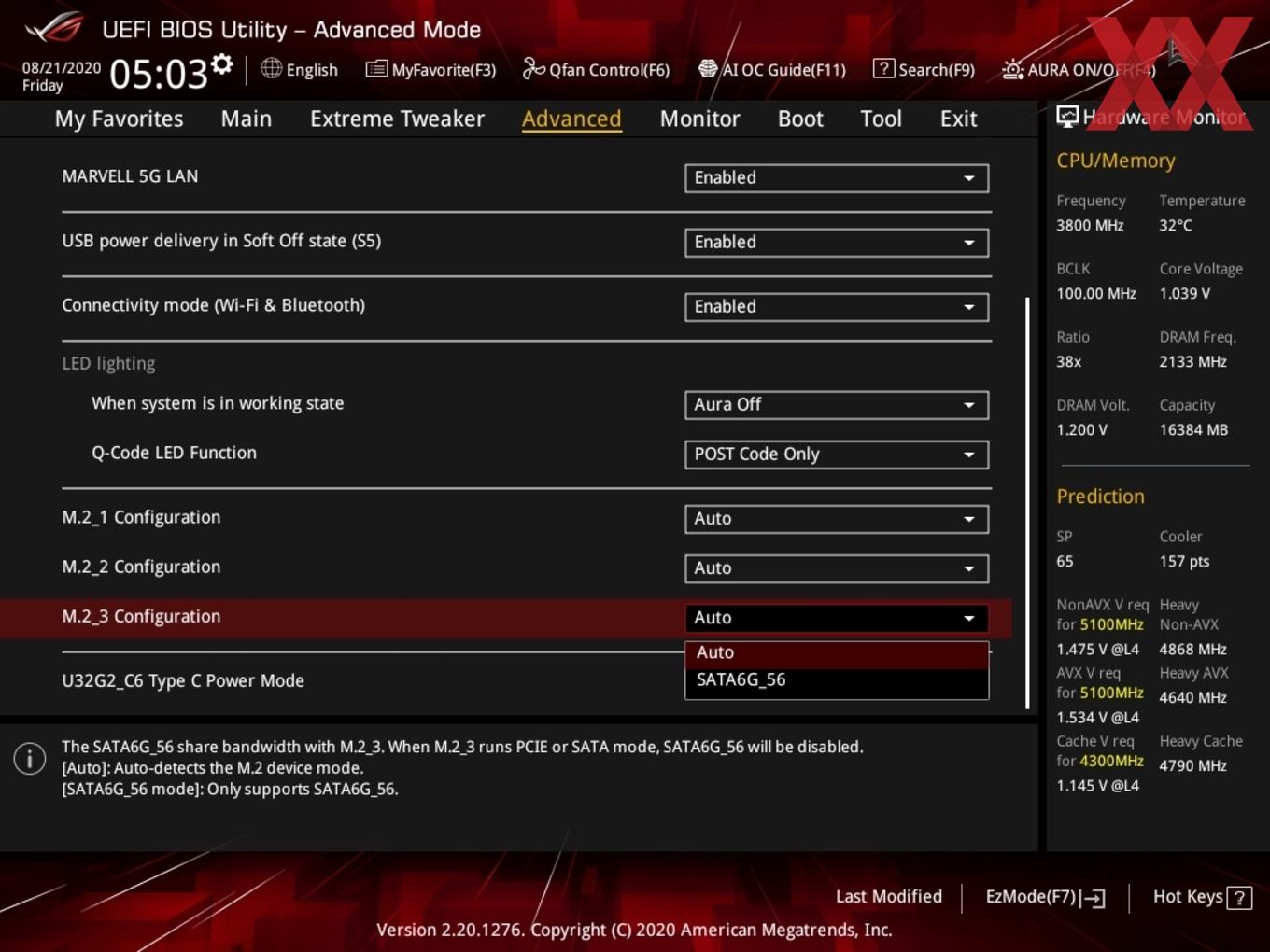Viewport: 1270px width, 952px height.
Task: Open the clock settings gear icon
Action: 221,64
